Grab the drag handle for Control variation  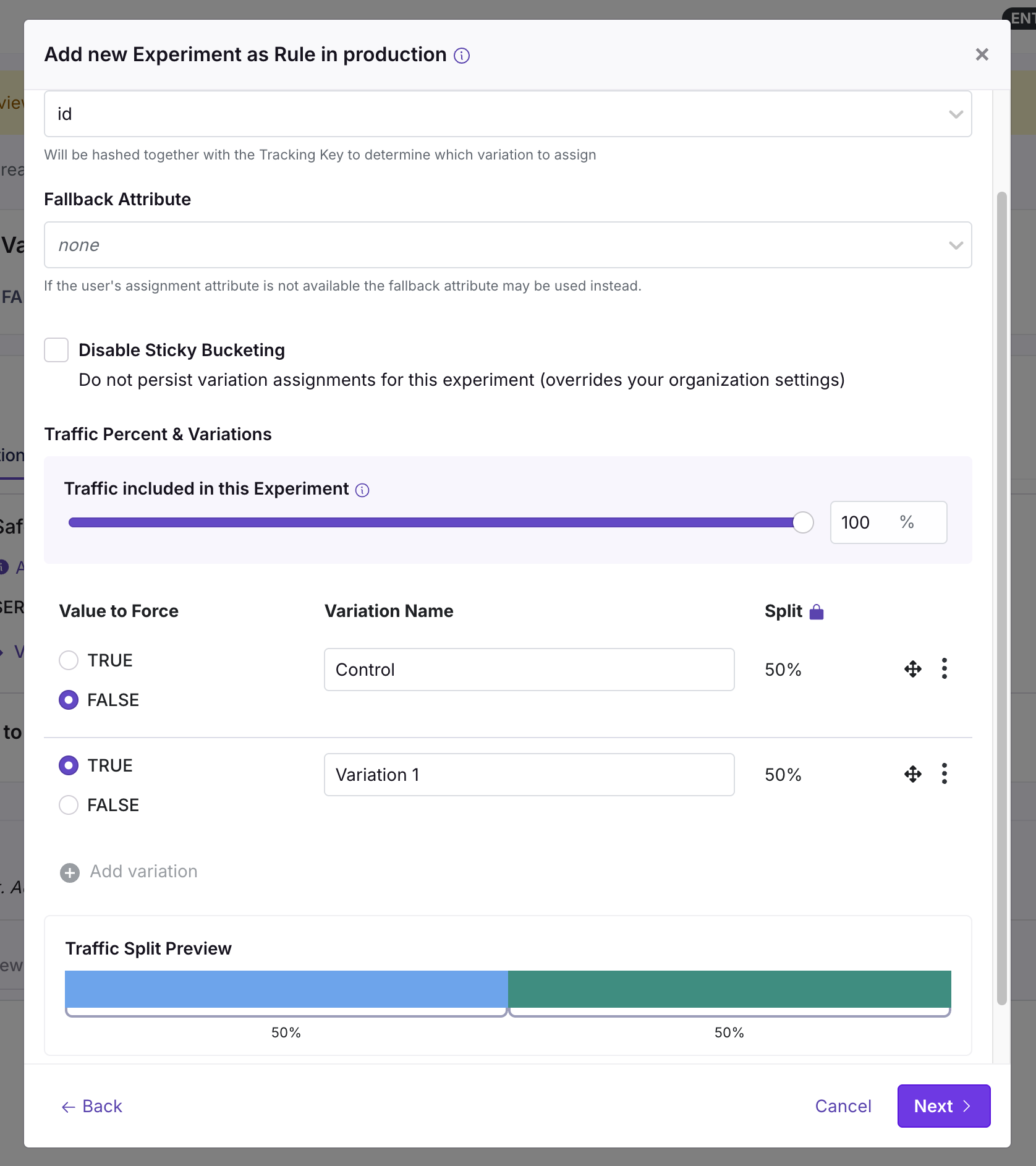click(x=913, y=669)
